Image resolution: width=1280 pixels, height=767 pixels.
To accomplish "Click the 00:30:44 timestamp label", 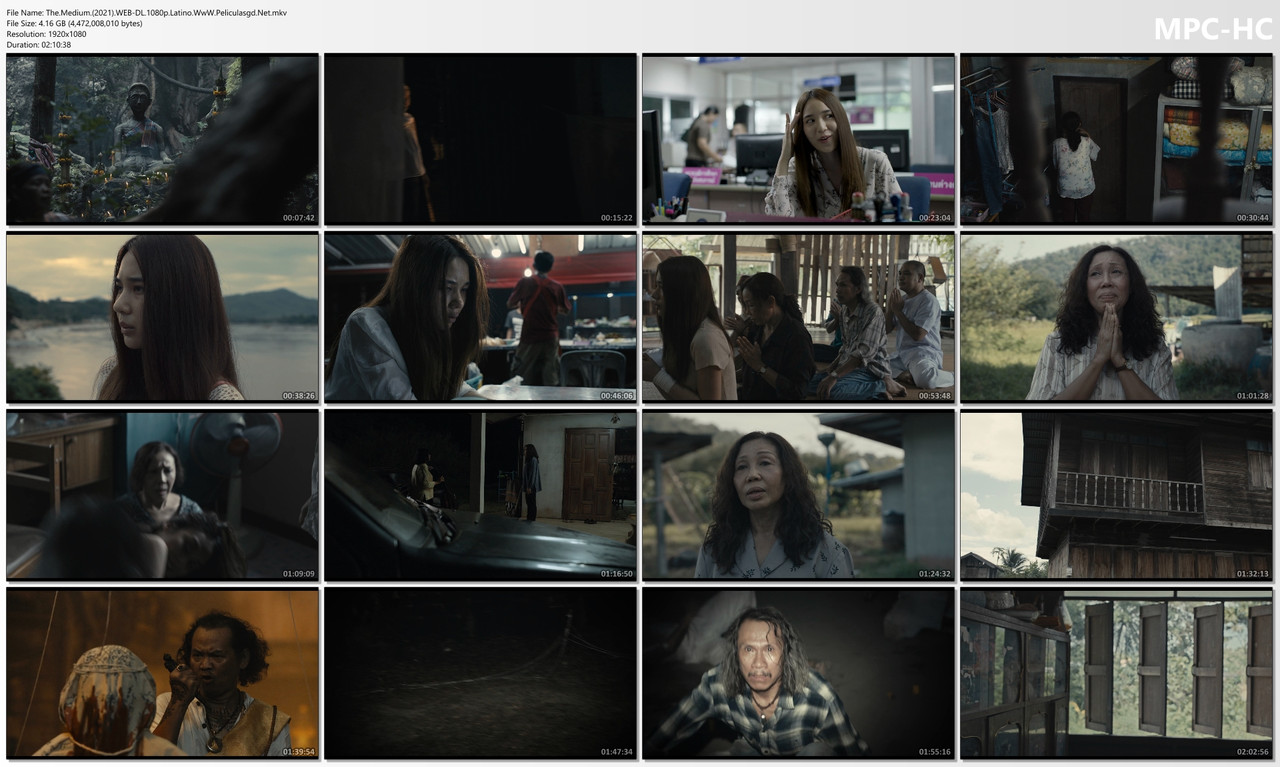I will [x=1253, y=218].
